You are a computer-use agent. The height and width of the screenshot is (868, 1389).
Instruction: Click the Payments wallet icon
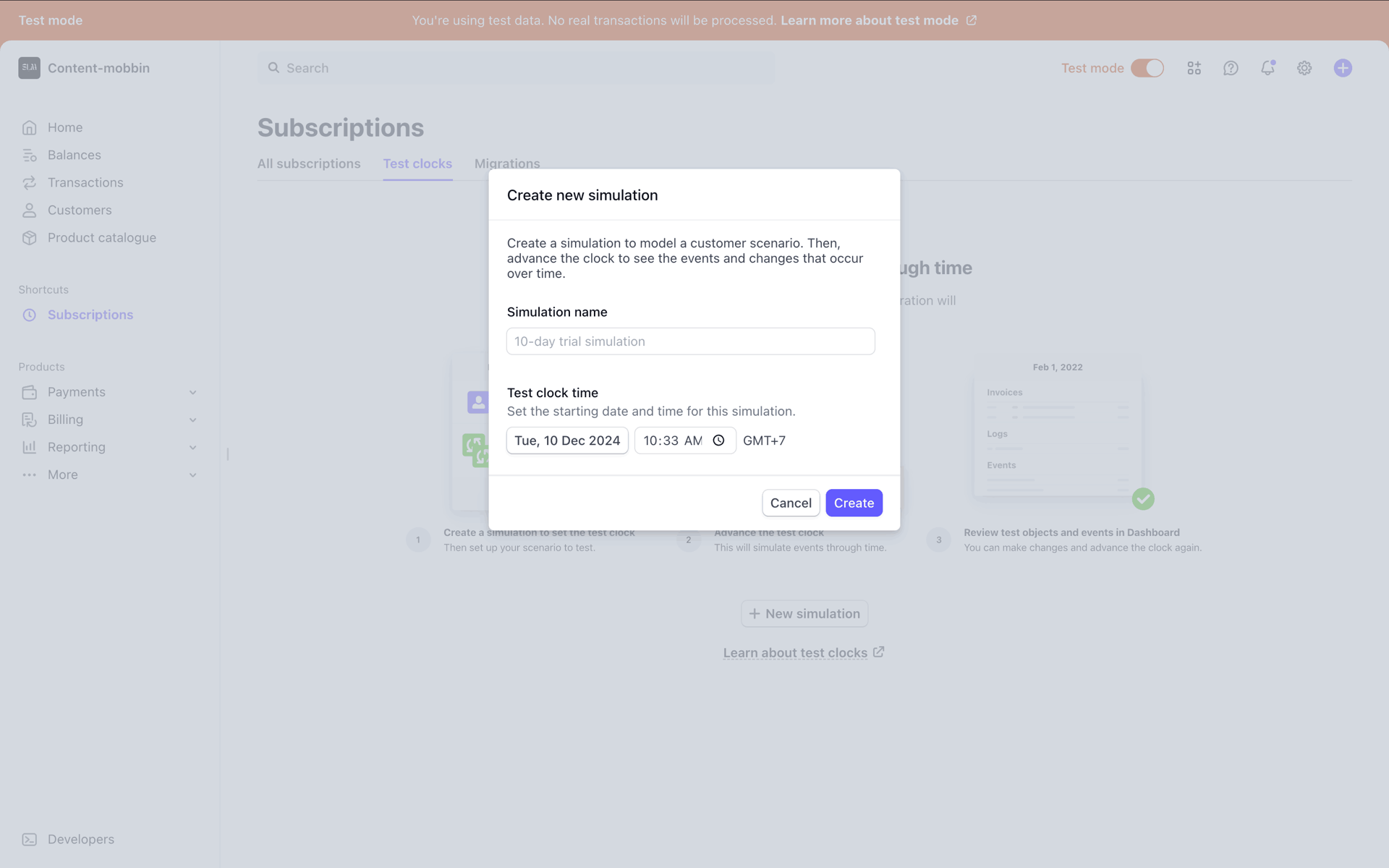point(29,392)
